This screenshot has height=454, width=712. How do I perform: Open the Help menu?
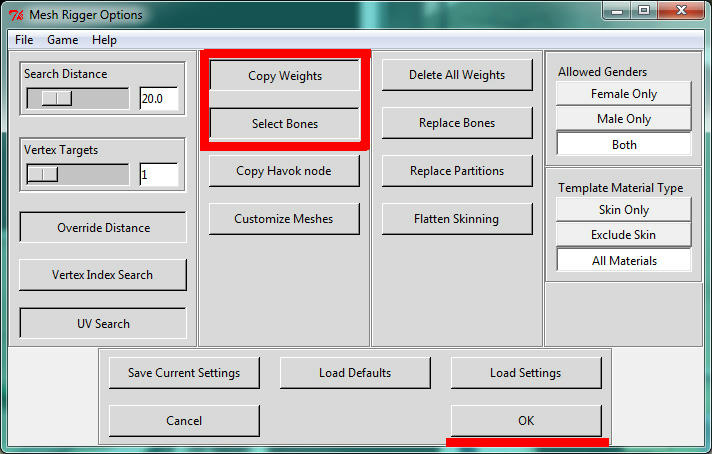[x=104, y=40]
